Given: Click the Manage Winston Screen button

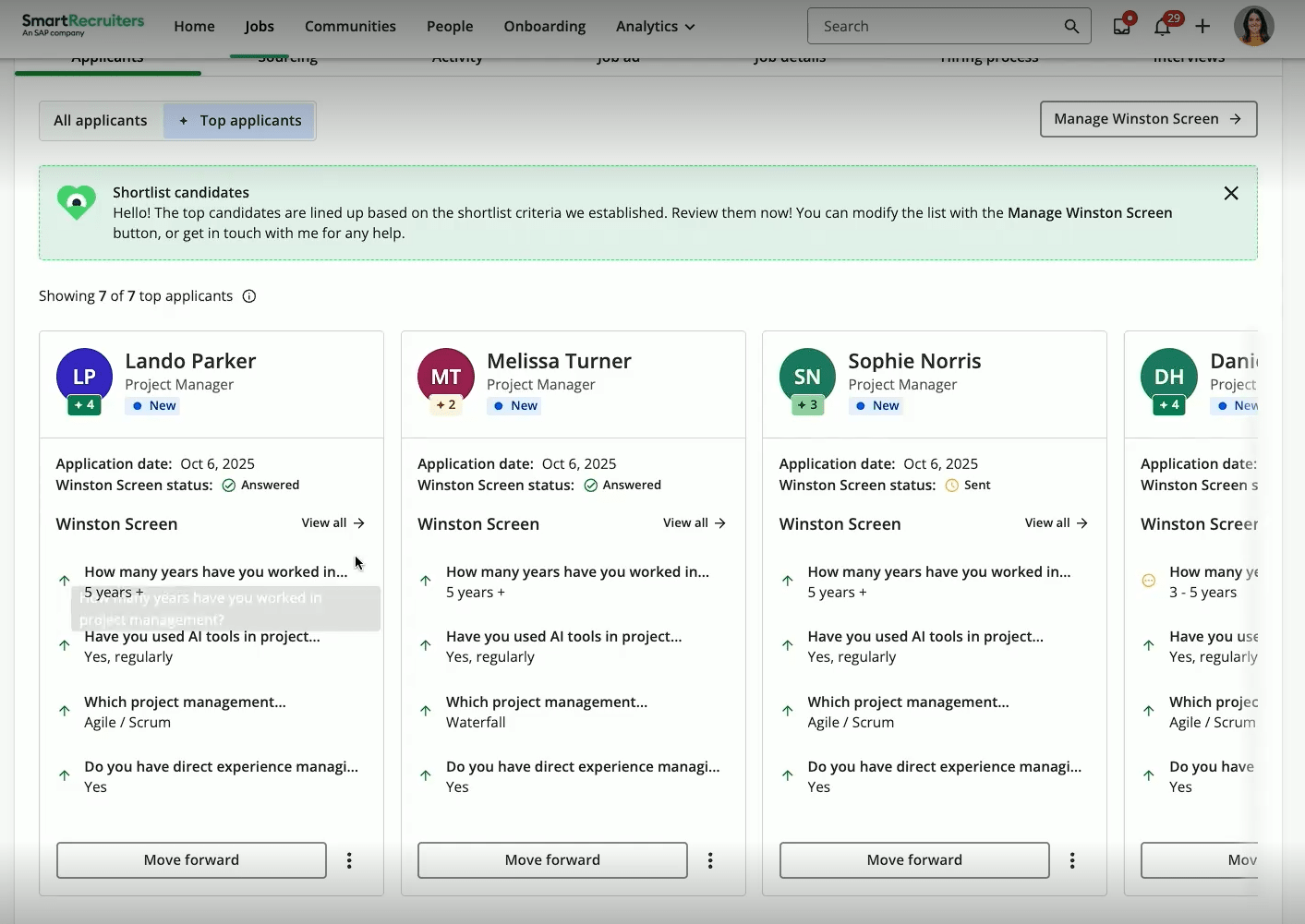Looking at the screenshot, I should click(1148, 119).
